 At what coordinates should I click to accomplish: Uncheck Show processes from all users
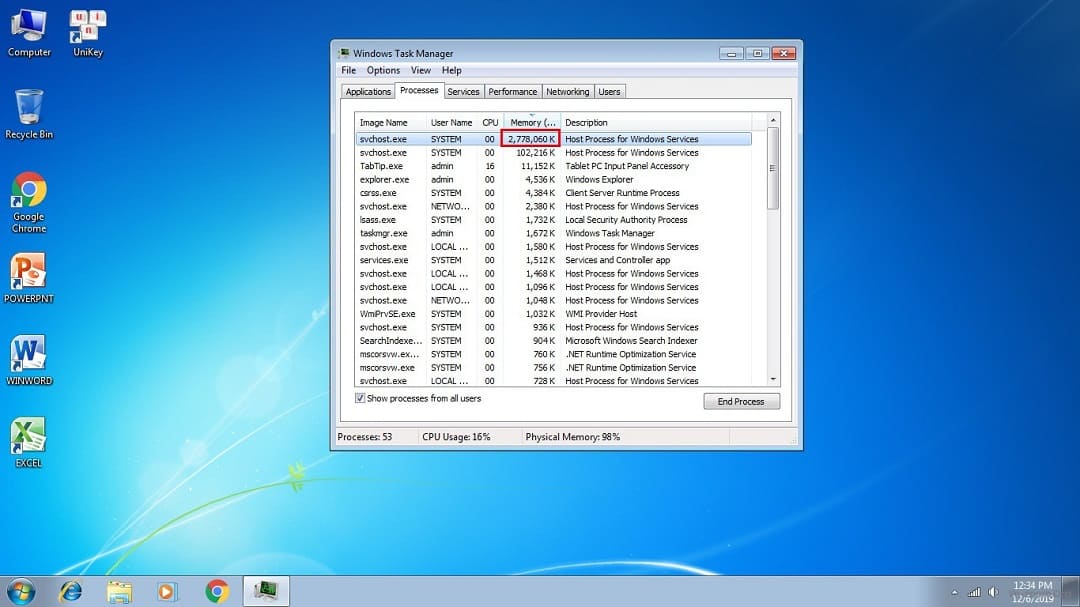coord(360,398)
